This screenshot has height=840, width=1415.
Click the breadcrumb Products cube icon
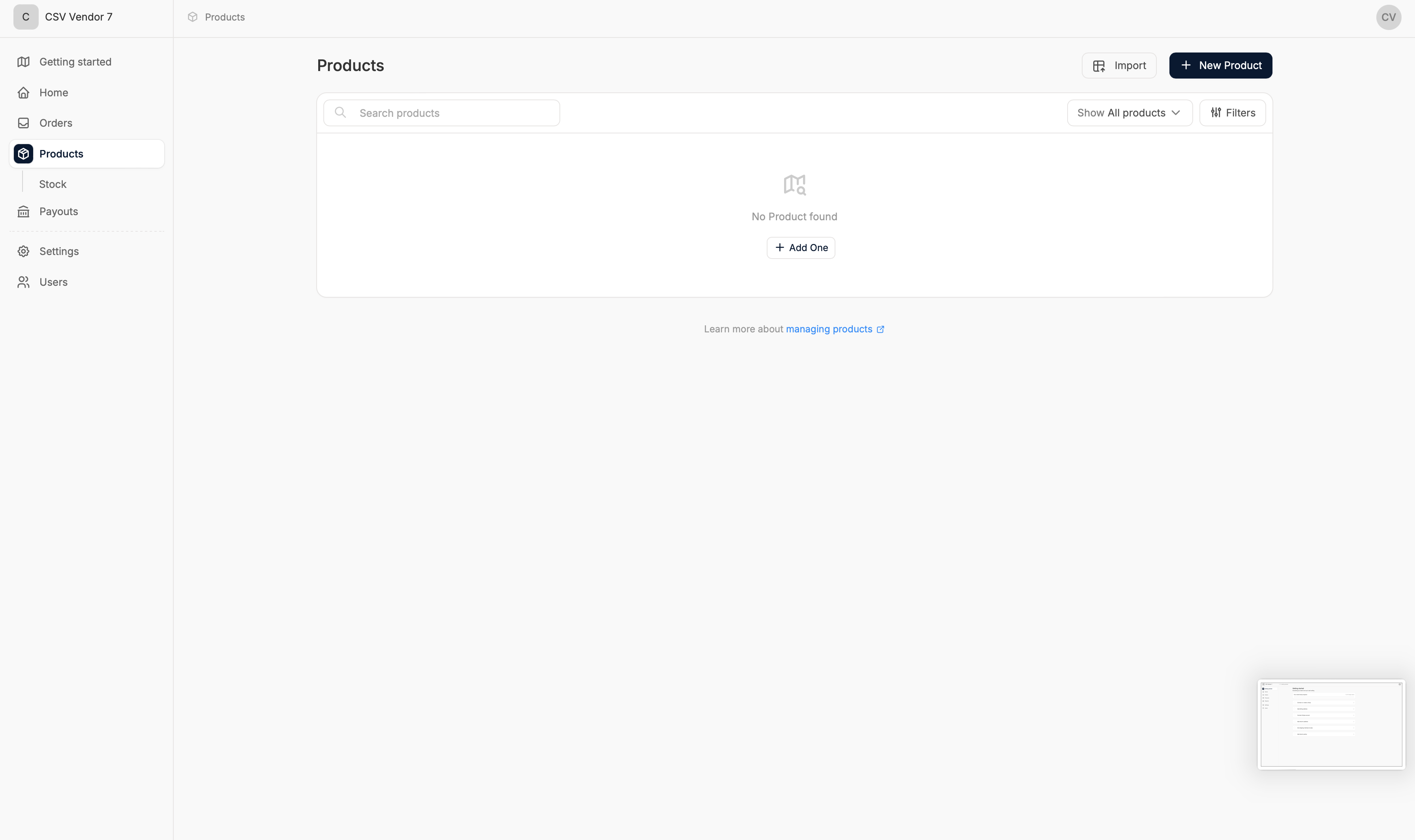pyautogui.click(x=192, y=17)
